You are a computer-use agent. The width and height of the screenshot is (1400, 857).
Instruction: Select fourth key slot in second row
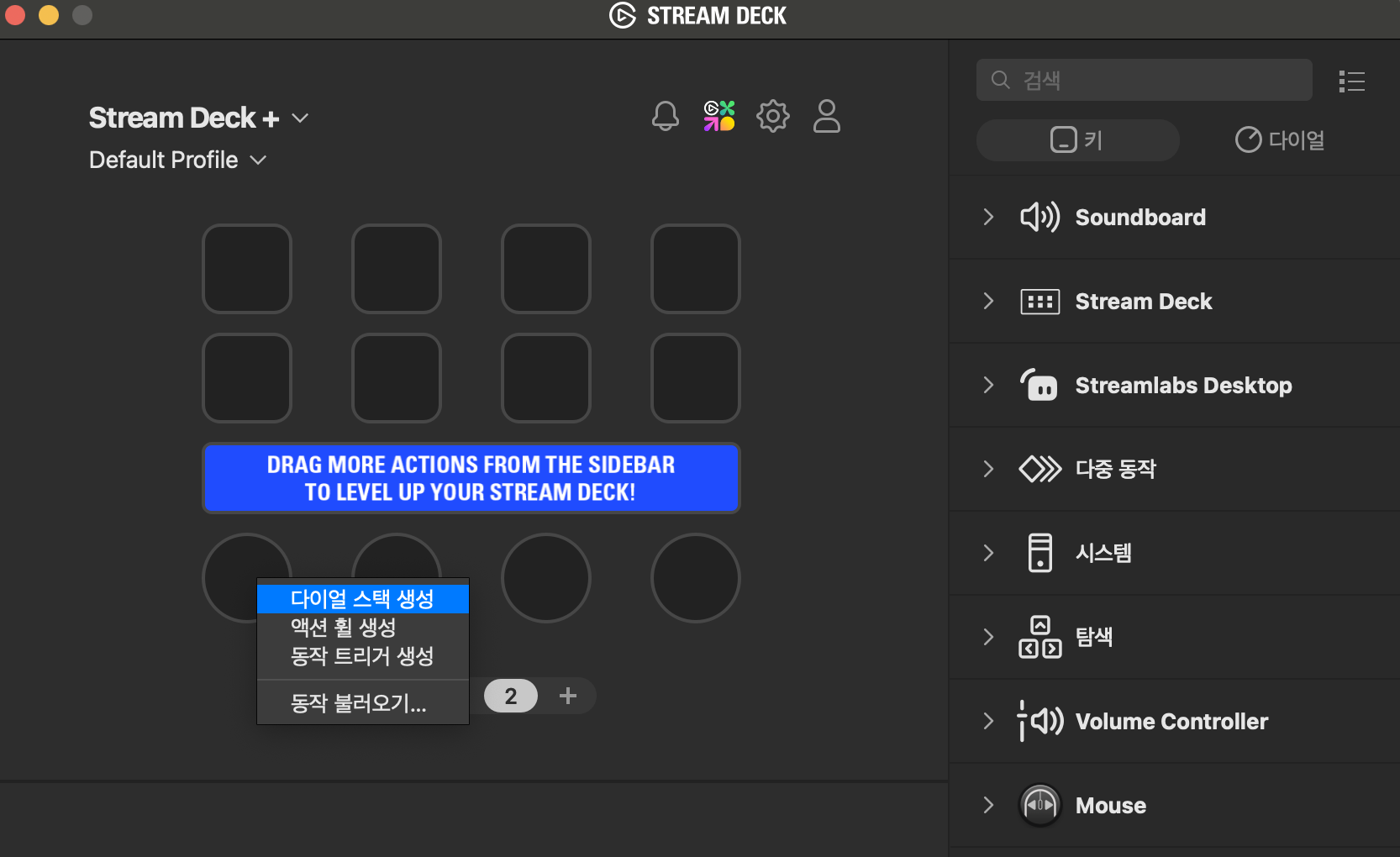pos(696,378)
